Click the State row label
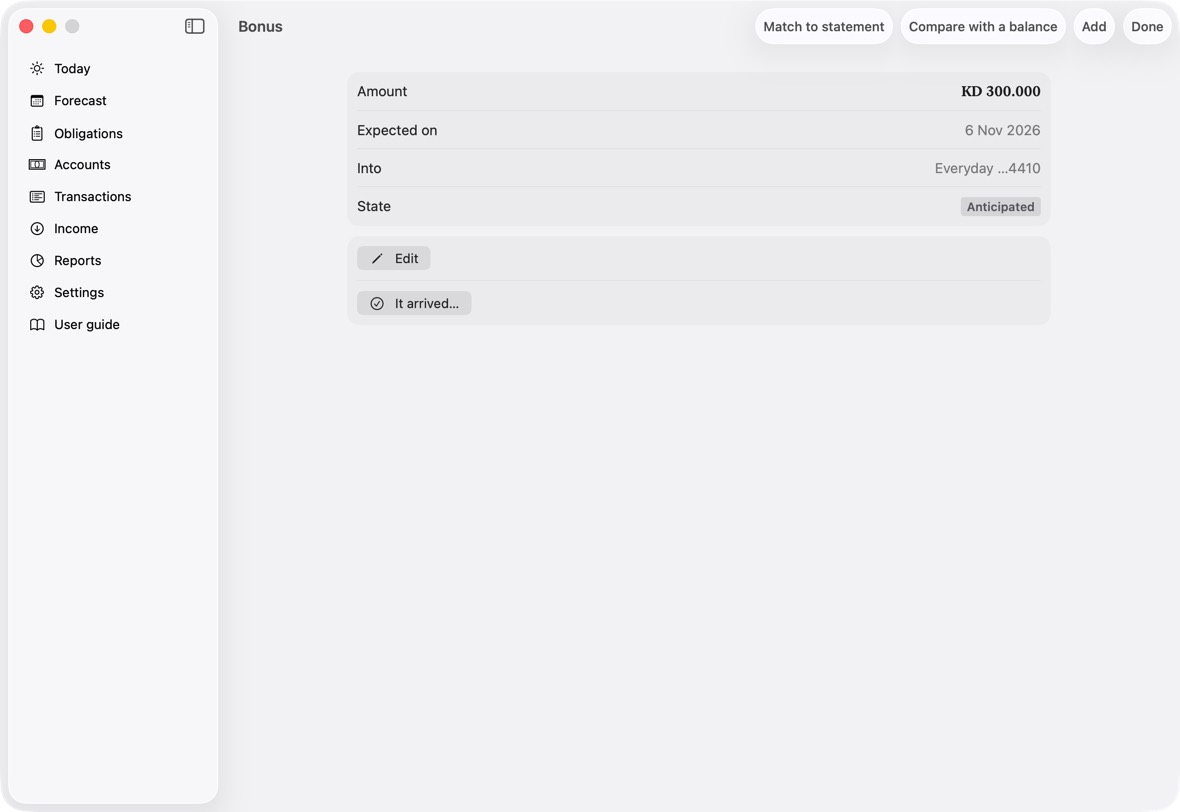The height and width of the screenshot is (812, 1180). [373, 206]
